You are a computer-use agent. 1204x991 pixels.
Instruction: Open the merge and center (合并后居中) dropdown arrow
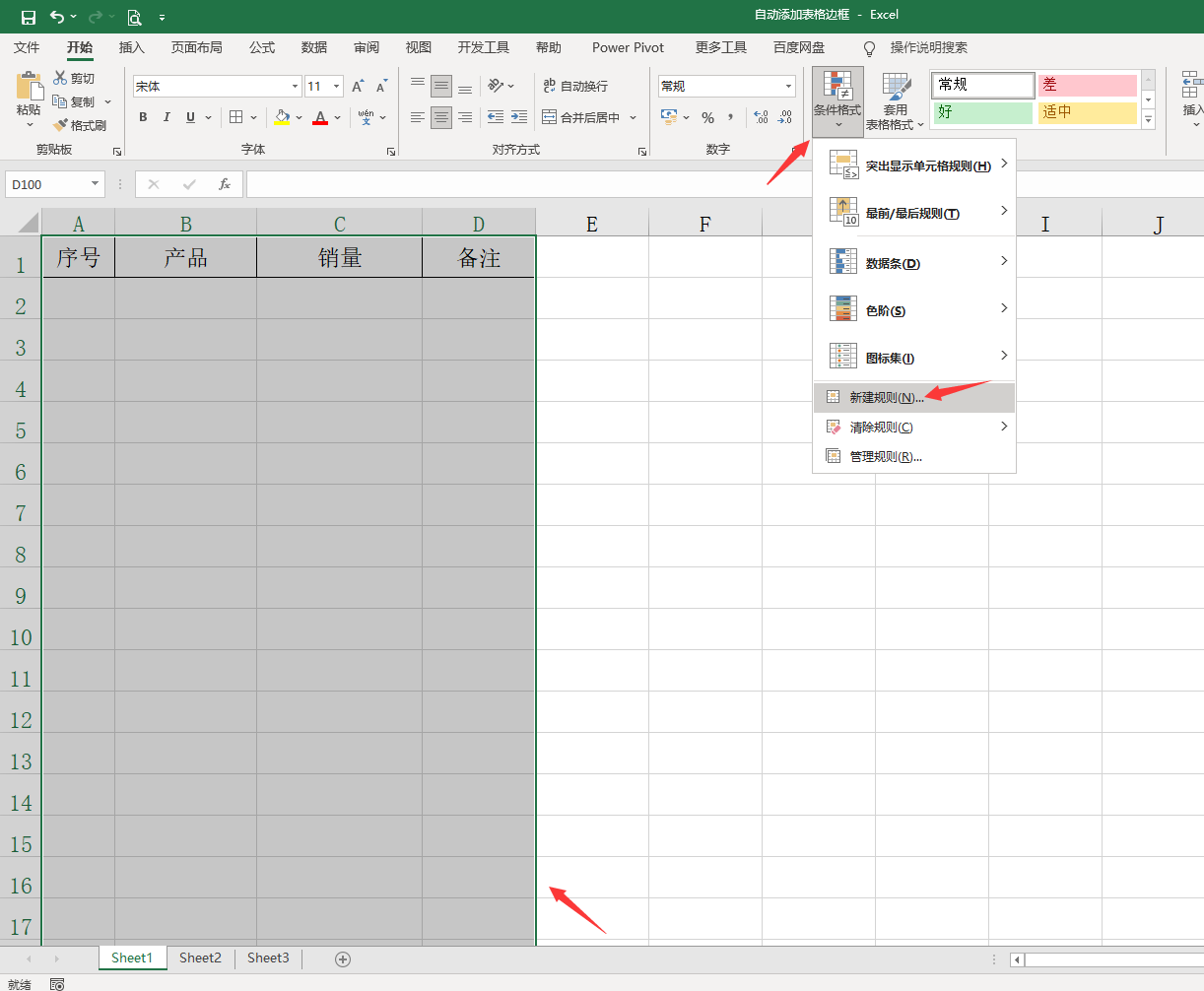[633, 117]
